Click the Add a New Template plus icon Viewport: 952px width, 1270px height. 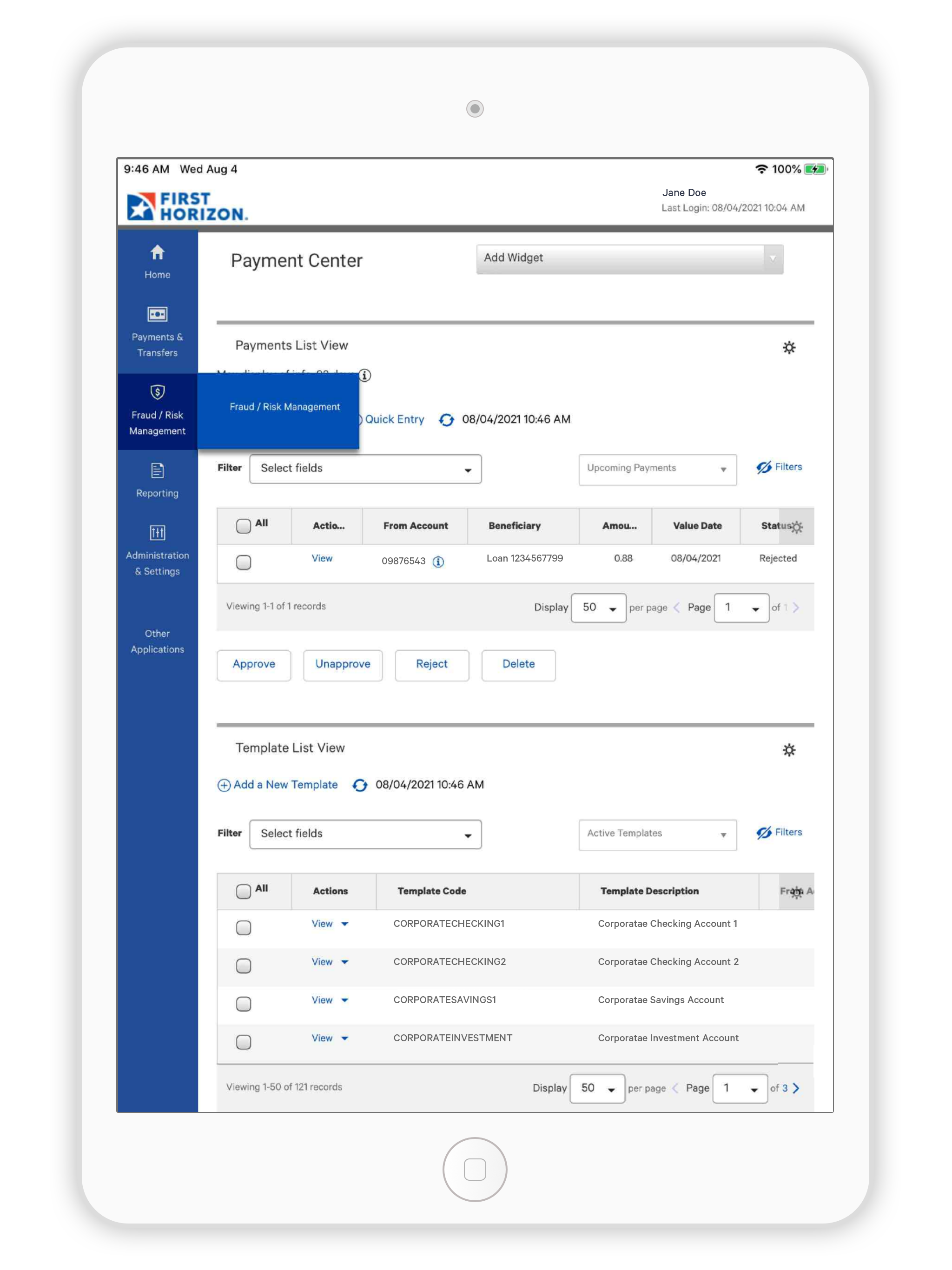coord(224,785)
